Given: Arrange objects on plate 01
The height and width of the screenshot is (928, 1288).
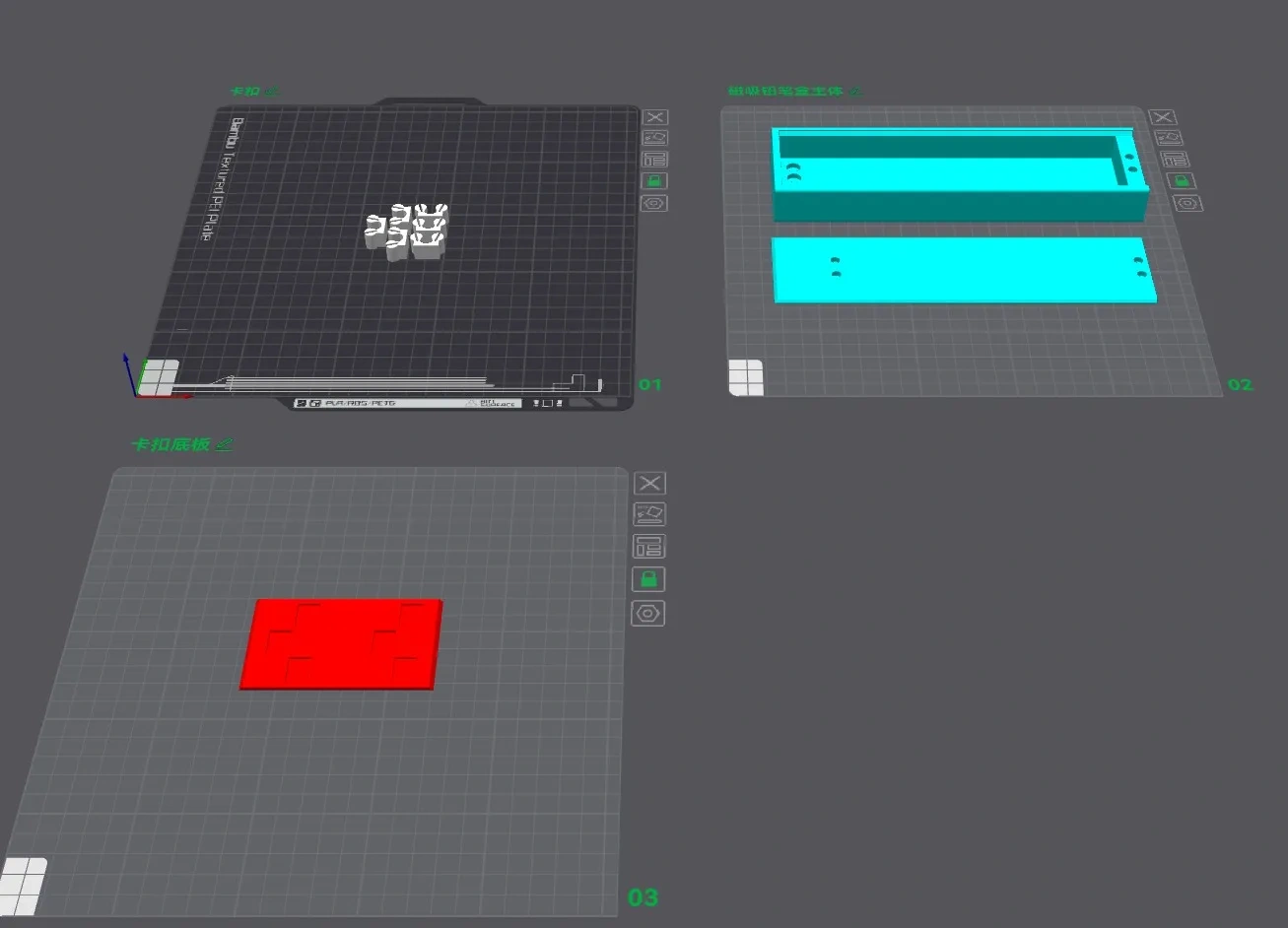Looking at the screenshot, I should coord(655,160).
